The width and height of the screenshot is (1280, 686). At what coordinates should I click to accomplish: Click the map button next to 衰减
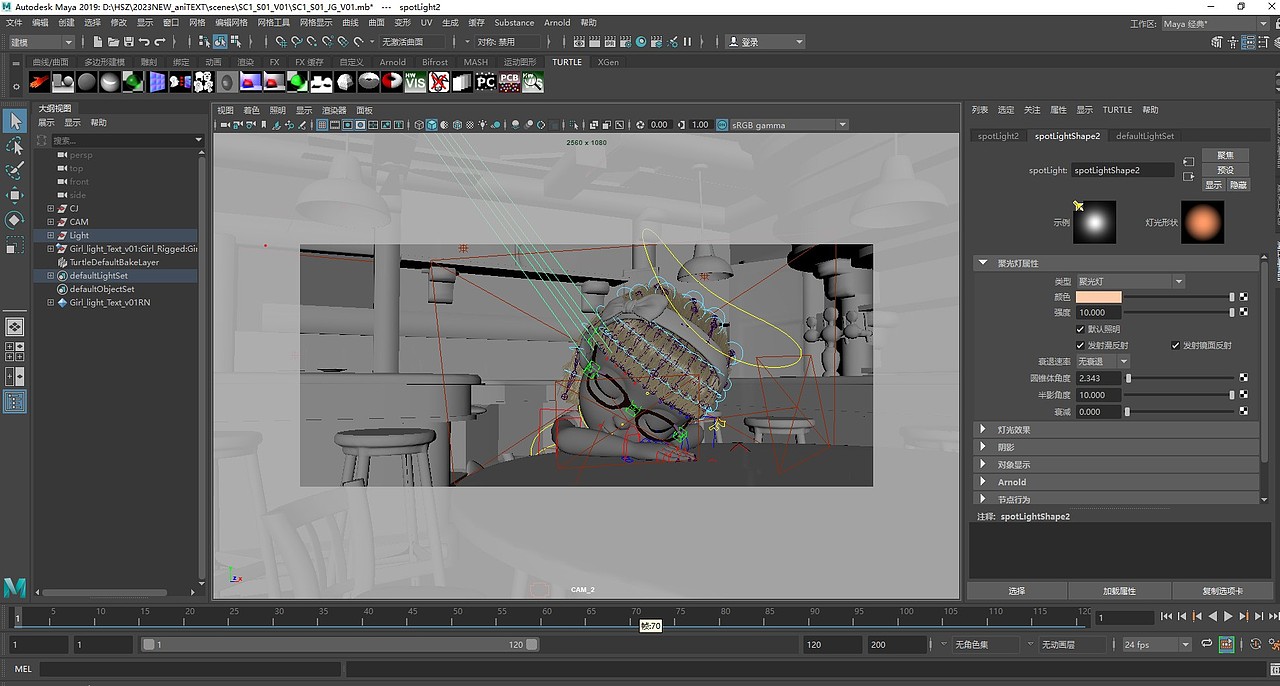click(x=1244, y=411)
